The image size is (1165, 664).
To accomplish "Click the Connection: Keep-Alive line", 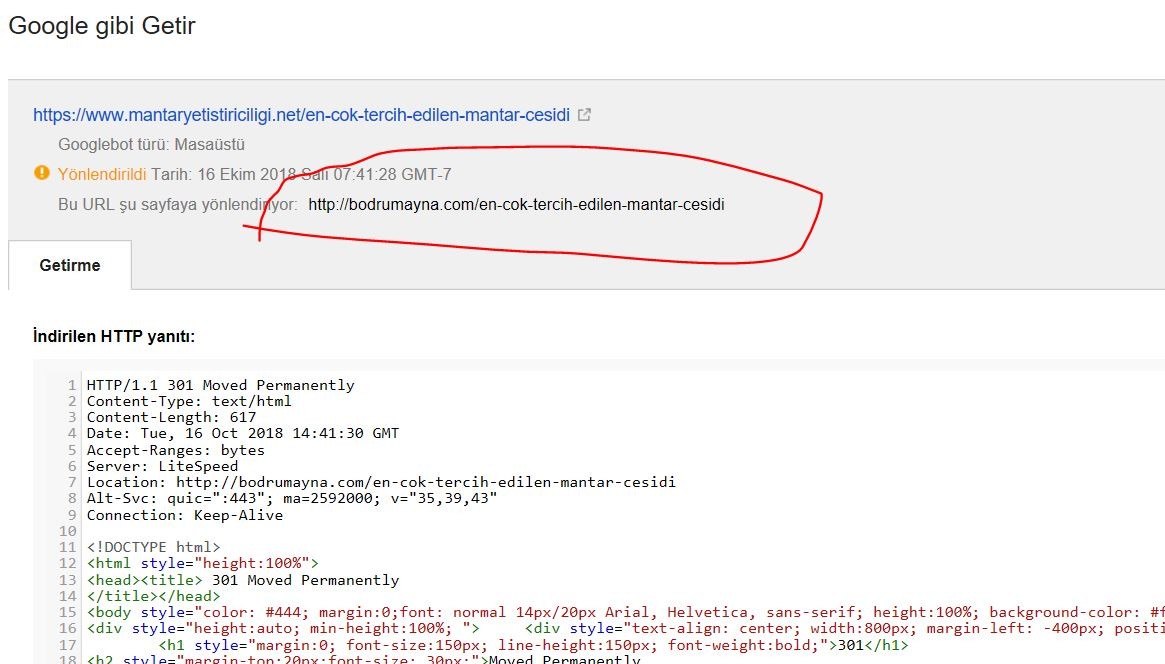I will coord(185,515).
